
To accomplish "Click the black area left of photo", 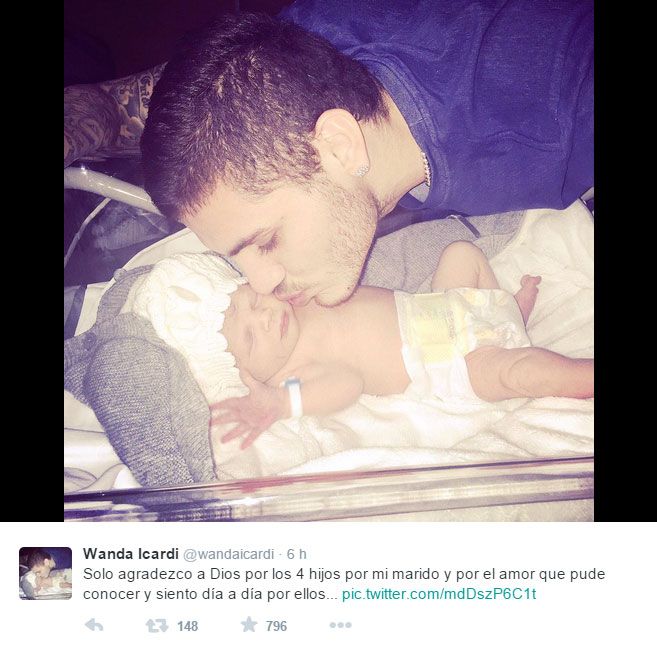I will click(32, 261).
